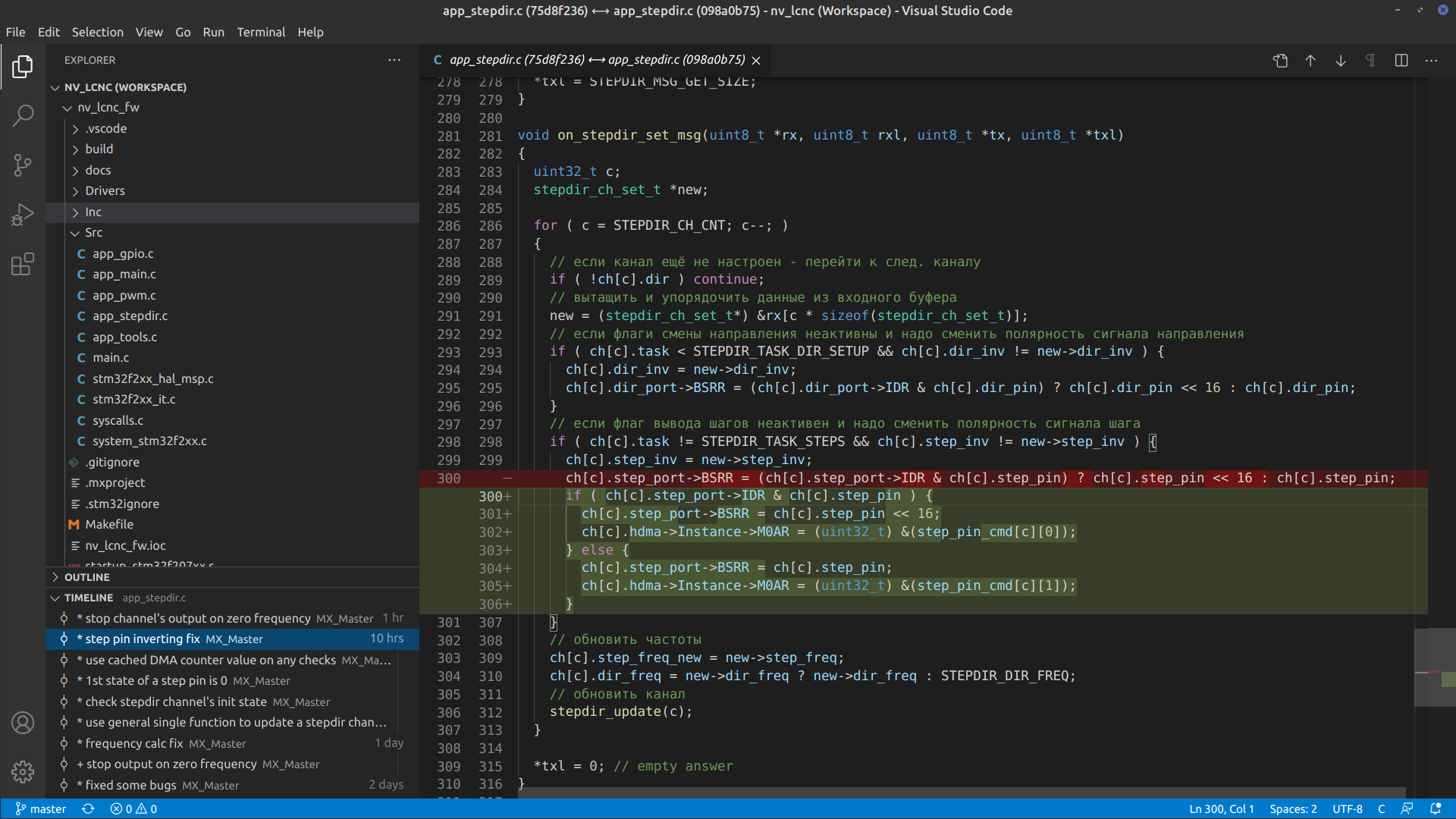Expand the OUTLINE section

[x=86, y=577]
